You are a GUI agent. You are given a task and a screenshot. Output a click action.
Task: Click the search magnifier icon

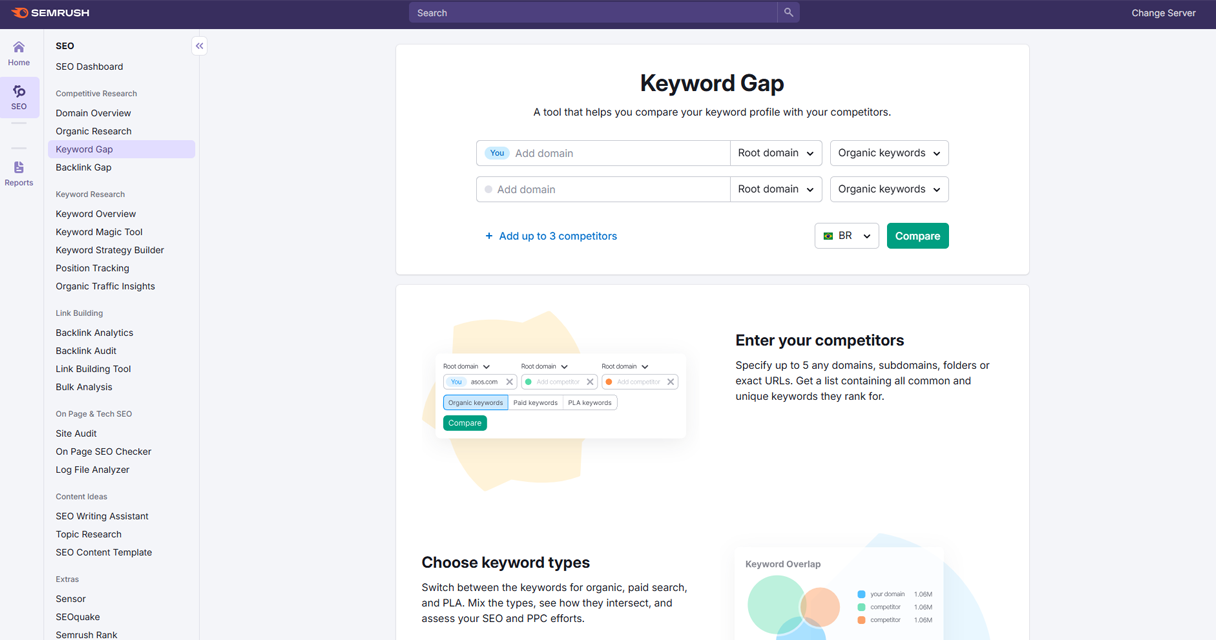point(788,13)
